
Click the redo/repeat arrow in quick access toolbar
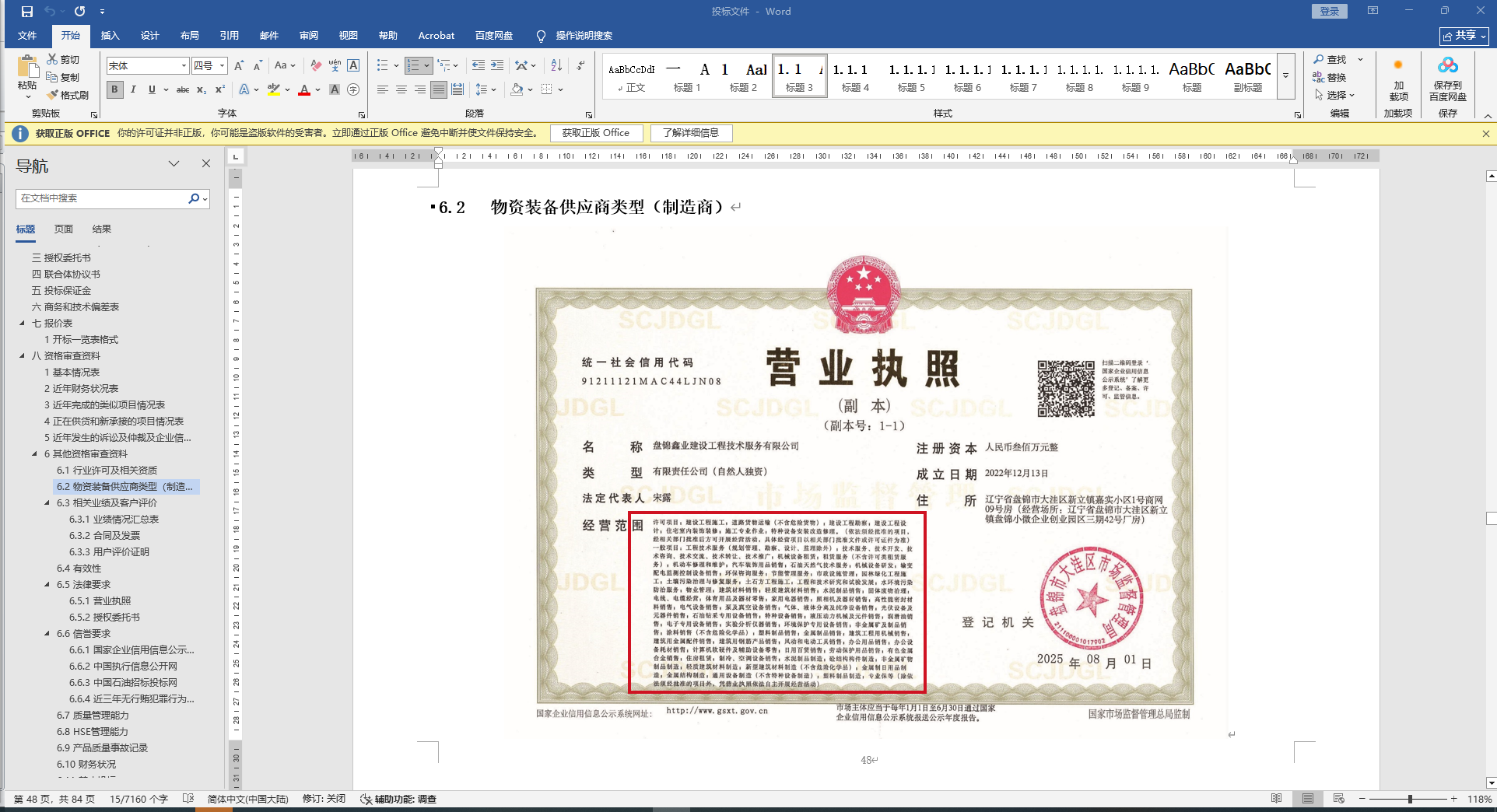coord(79,11)
